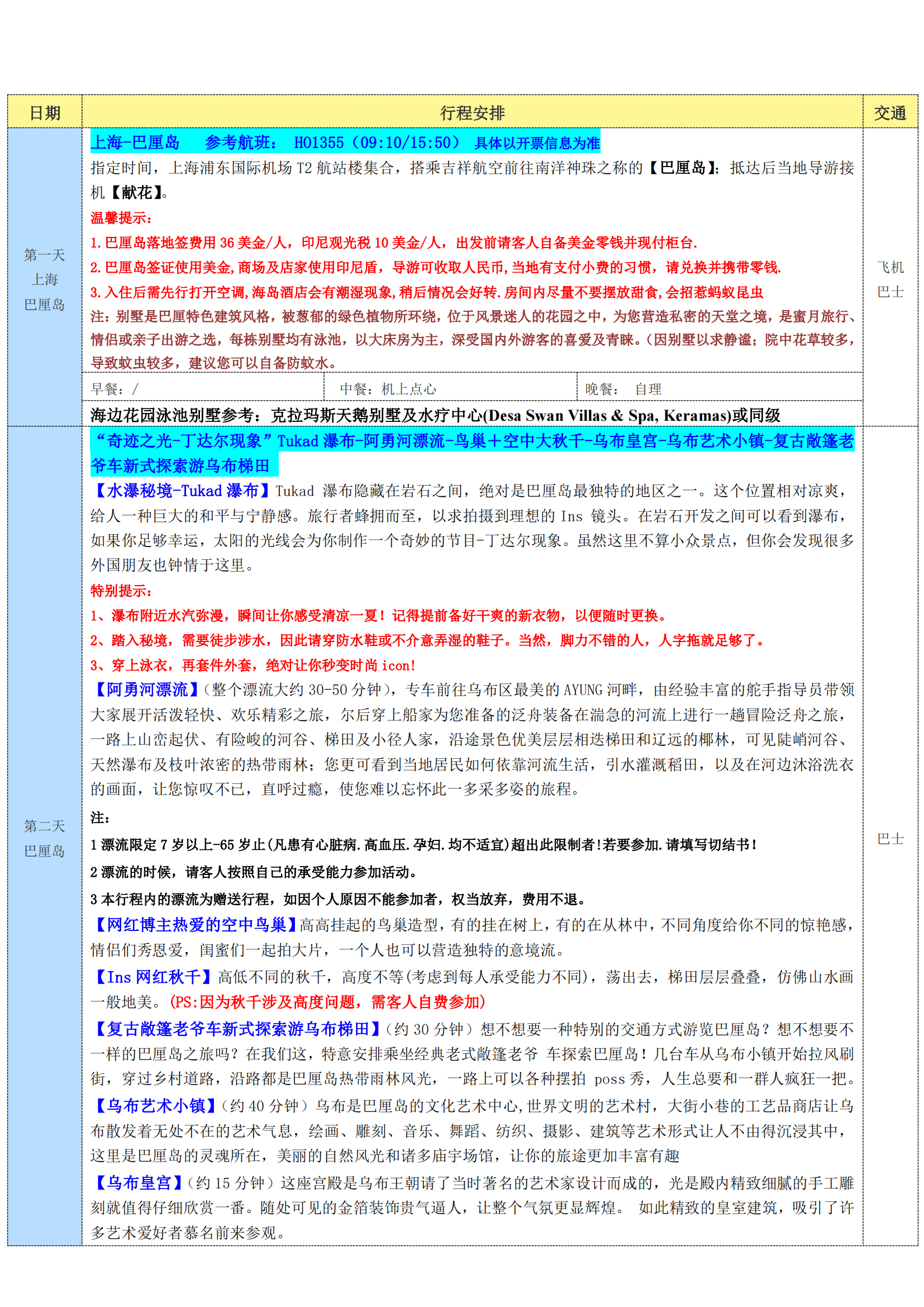Click the 行程安排 column header
This screenshot has width=924, height=1307.
(471, 113)
